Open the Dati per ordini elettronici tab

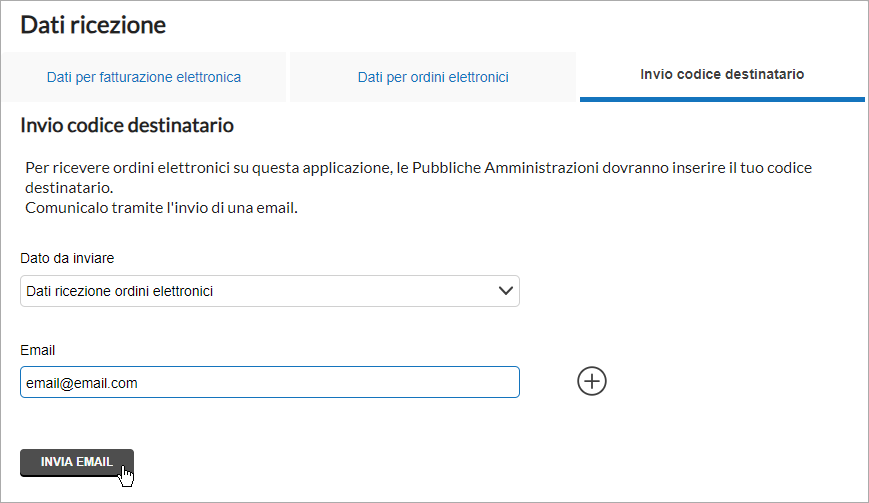tap(433, 77)
